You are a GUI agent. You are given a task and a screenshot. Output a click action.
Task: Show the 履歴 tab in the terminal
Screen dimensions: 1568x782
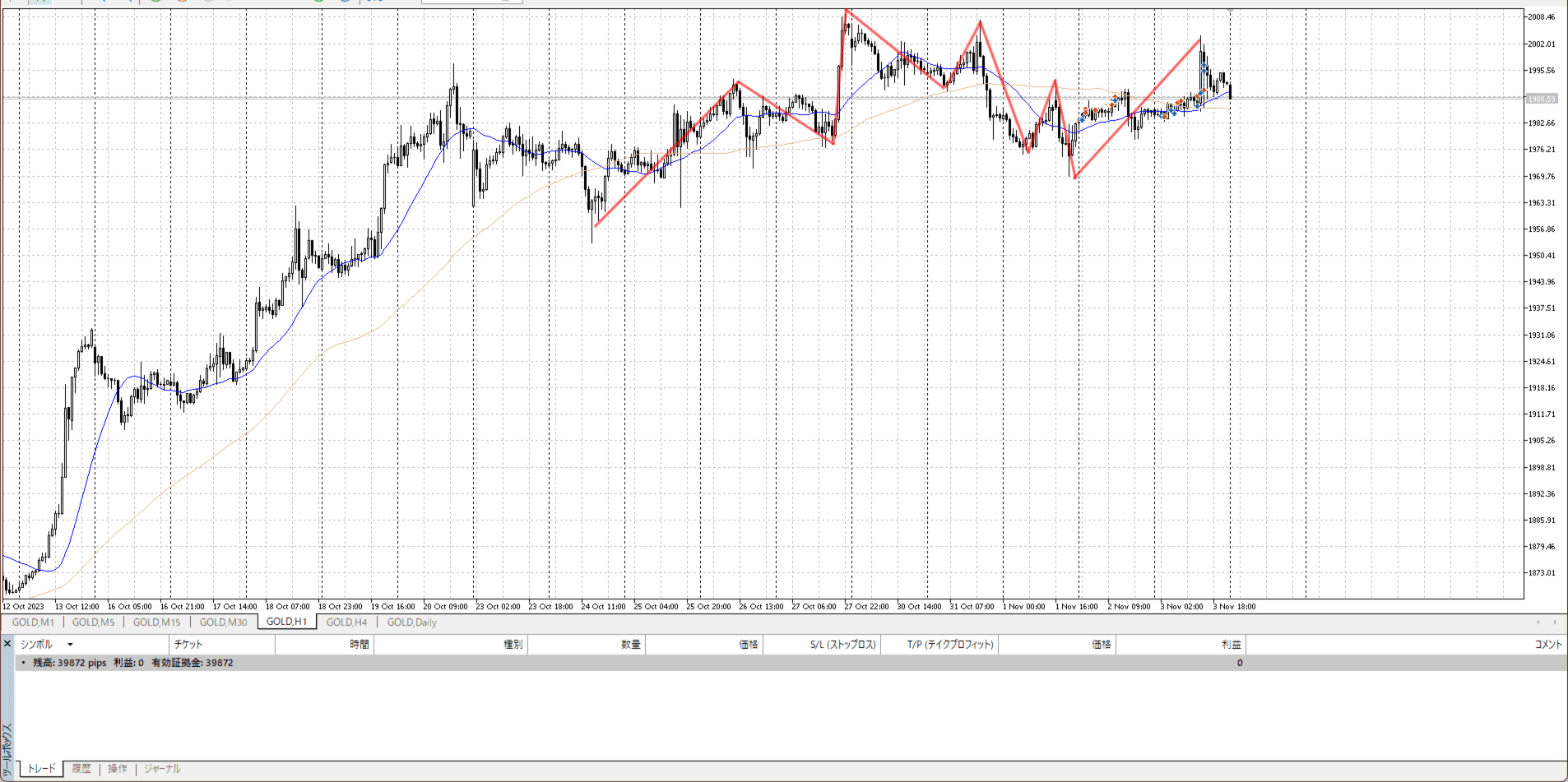(81, 769)
